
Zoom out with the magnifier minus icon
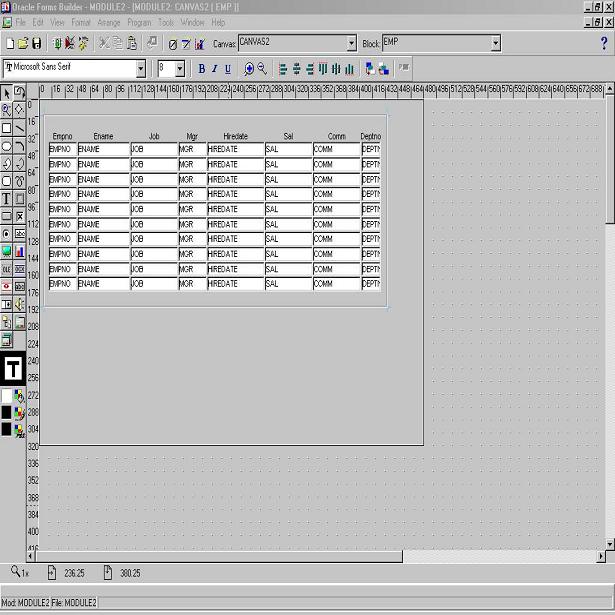pos(262,69)
